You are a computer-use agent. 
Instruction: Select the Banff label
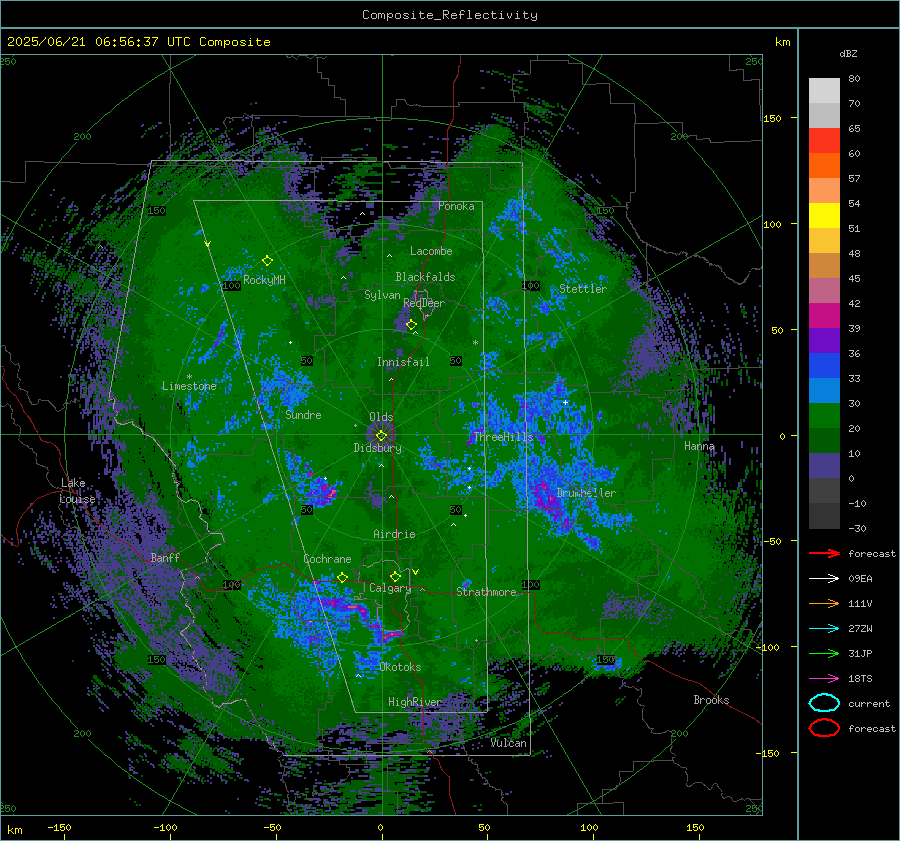point(165,557)
